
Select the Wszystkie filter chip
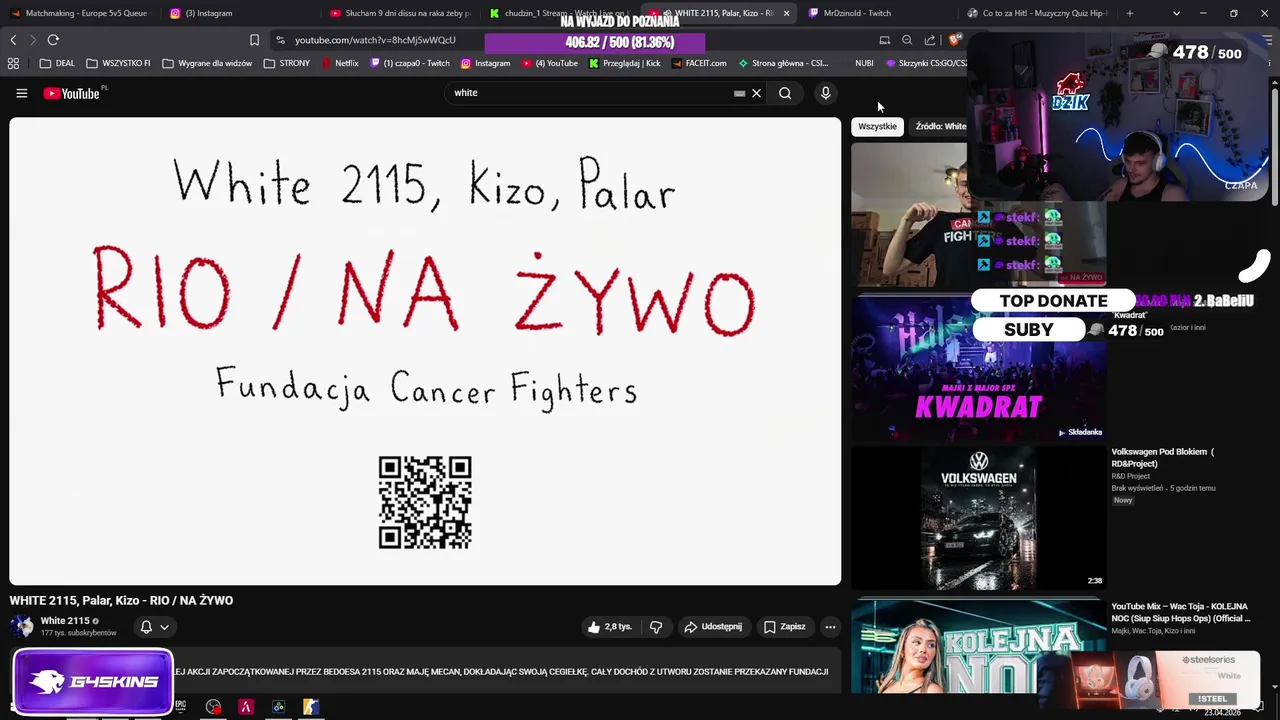click(x=877, y=127)
